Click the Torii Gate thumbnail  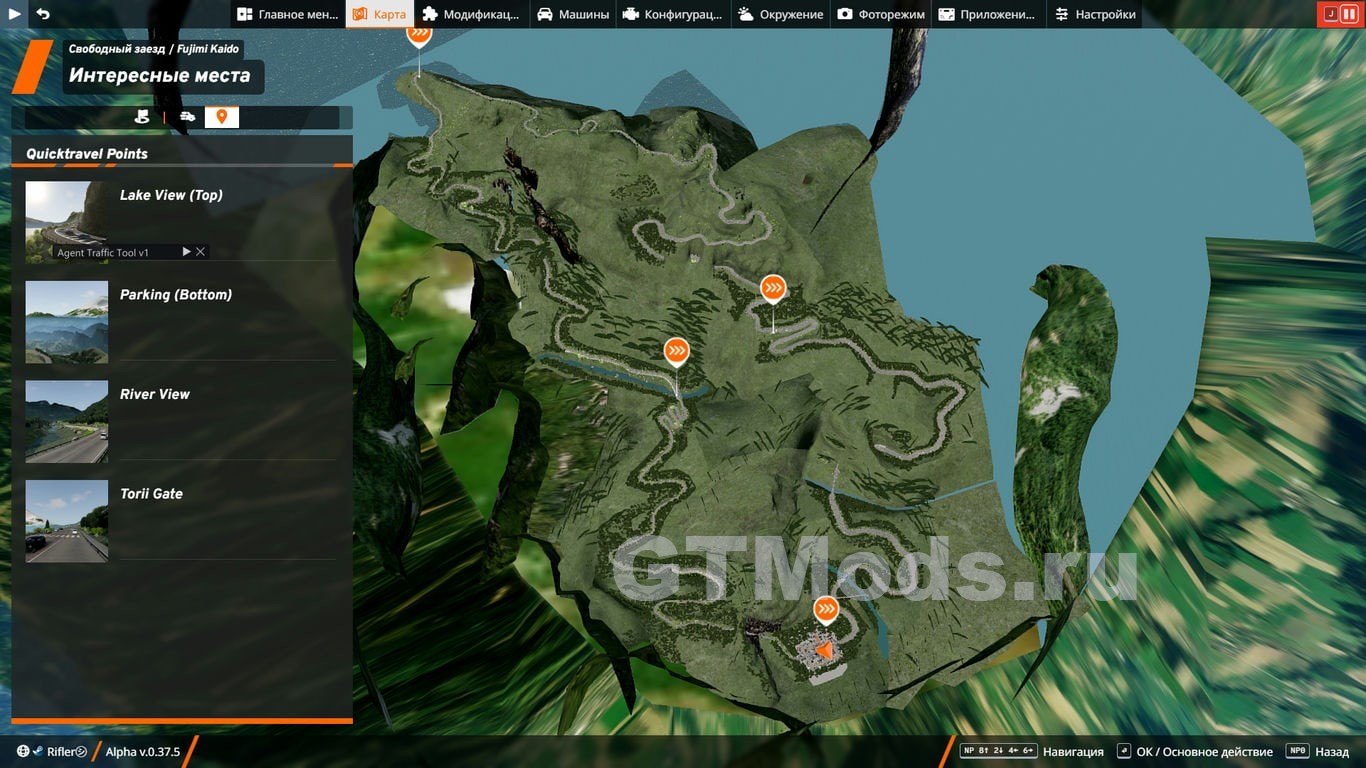pyautogui.click(x=67, y=521)
